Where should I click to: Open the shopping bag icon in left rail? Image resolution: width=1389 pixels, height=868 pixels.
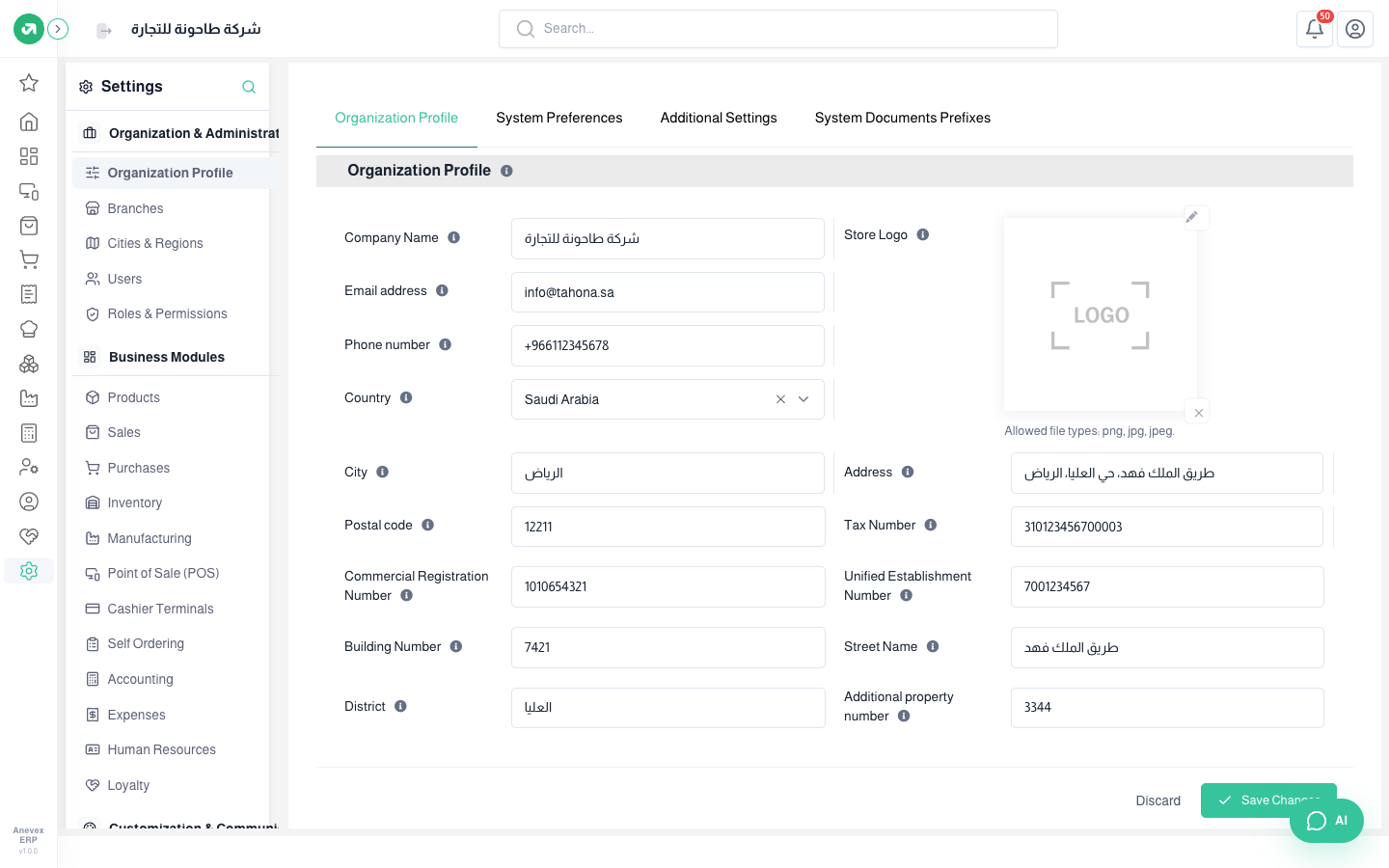click(29, 226)
